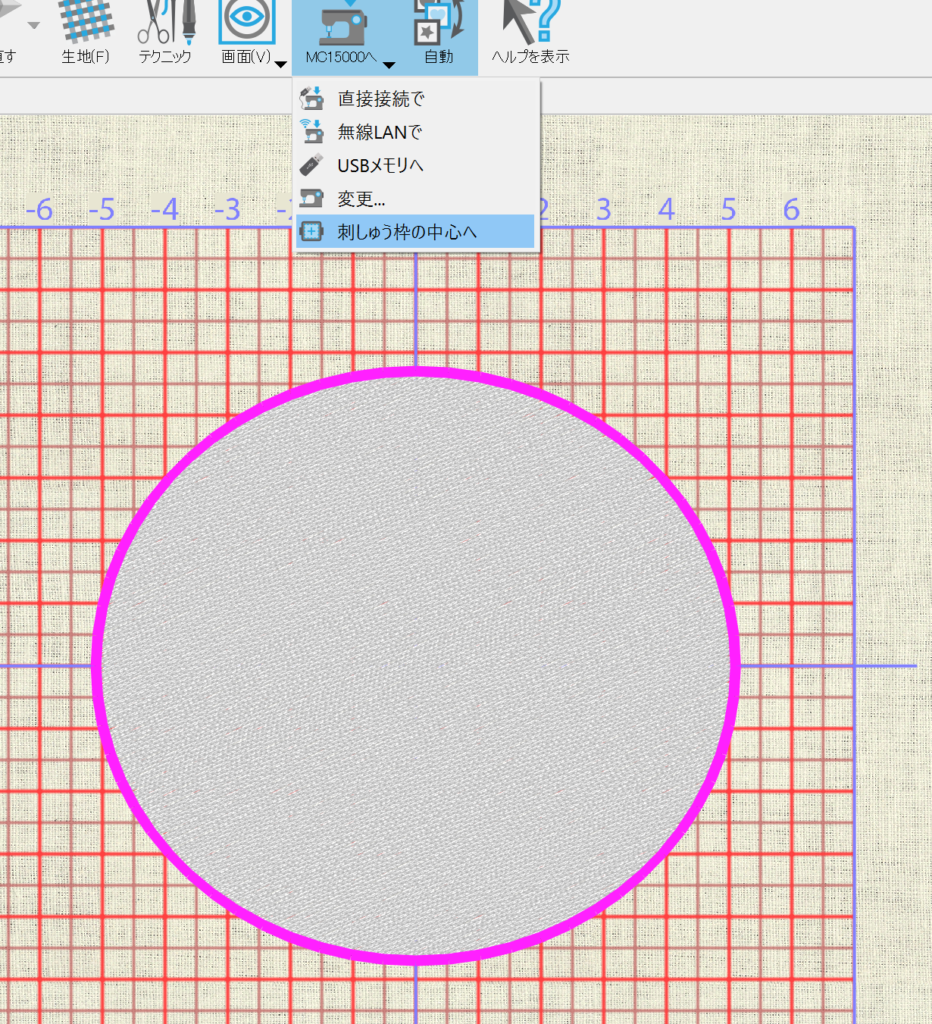Collapse the MC15000へ dropdown arrow

pyautogui.click(x=389, y=65)
